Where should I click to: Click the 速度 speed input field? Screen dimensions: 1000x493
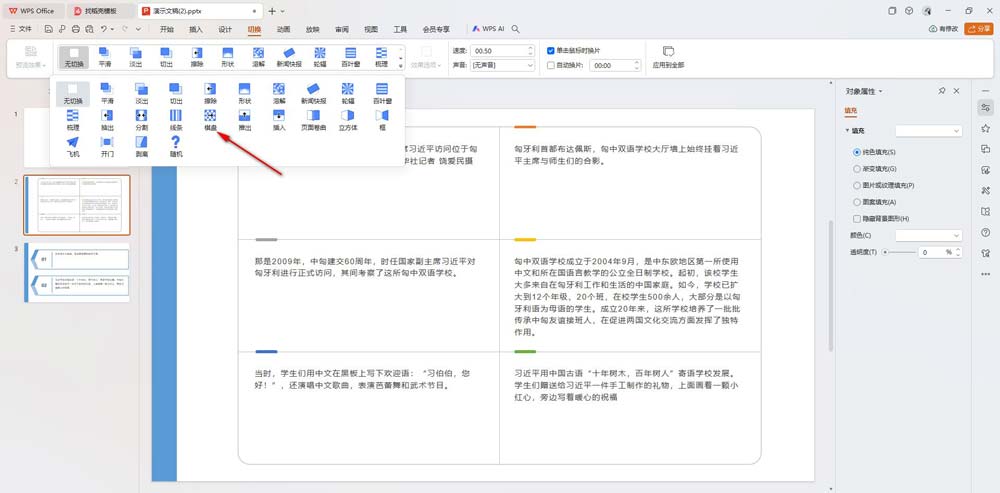[502, 50]
